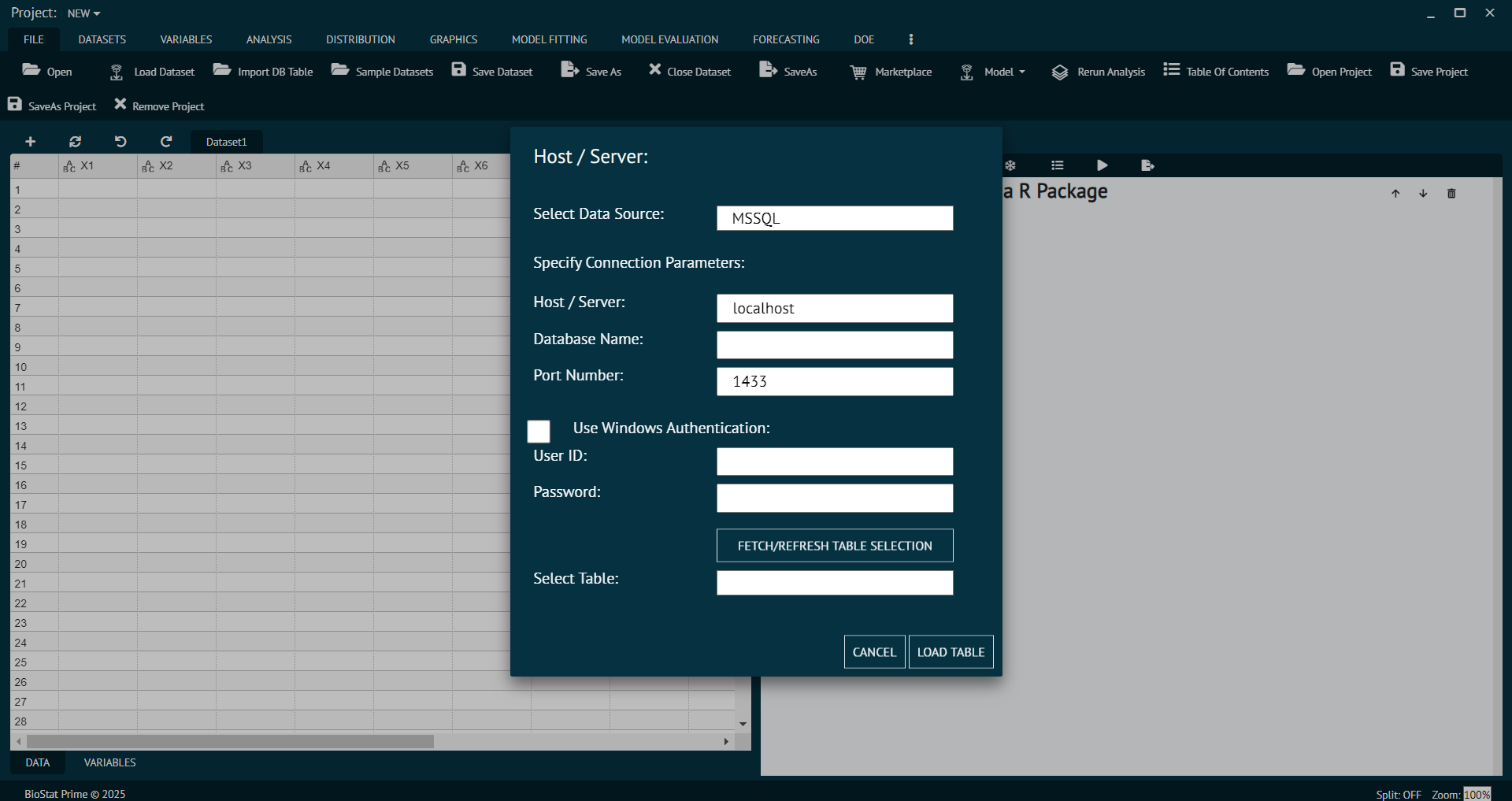Open the Table Of Contents

pyautogui.click(x=1215, y=71)
